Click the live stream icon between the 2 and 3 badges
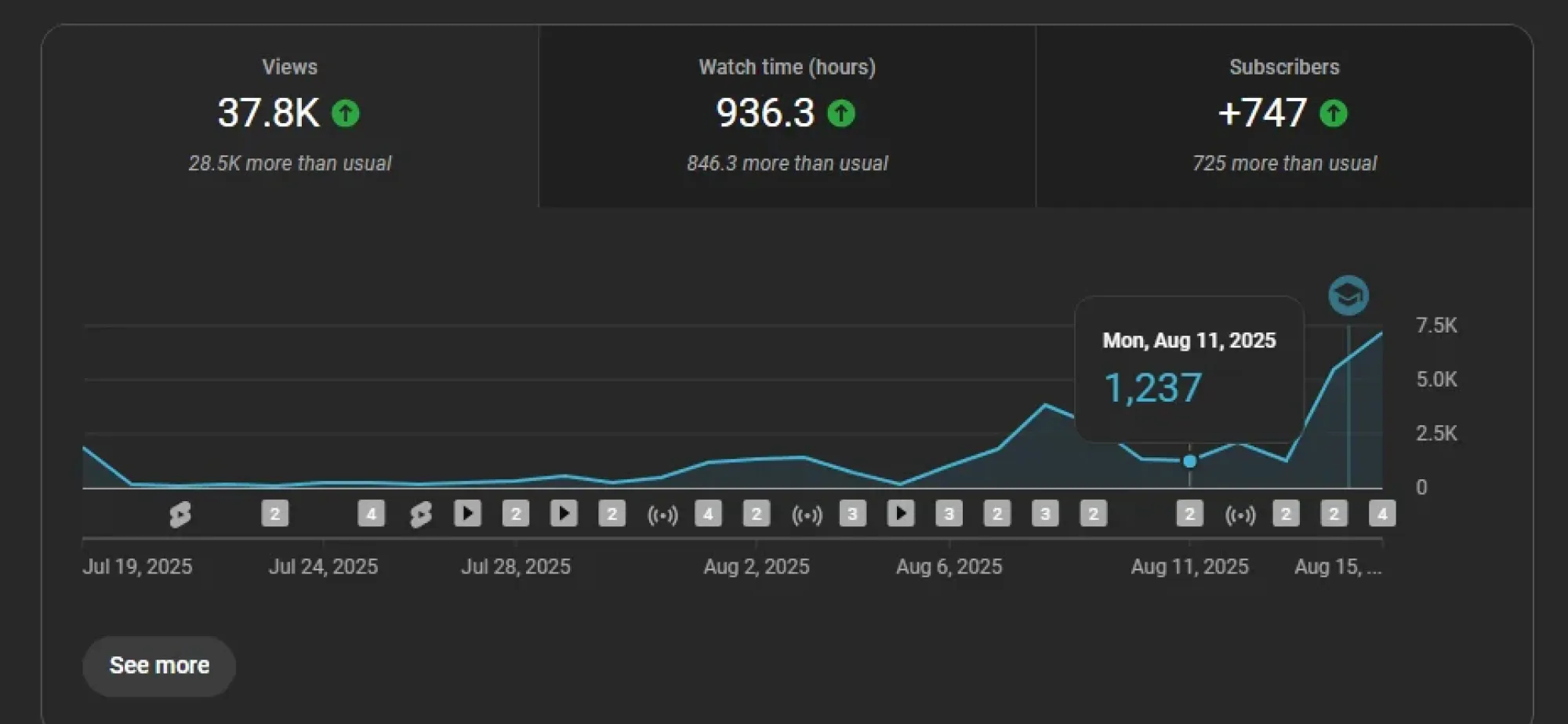The image size is (1568, 724). click(x=807, y=515)
